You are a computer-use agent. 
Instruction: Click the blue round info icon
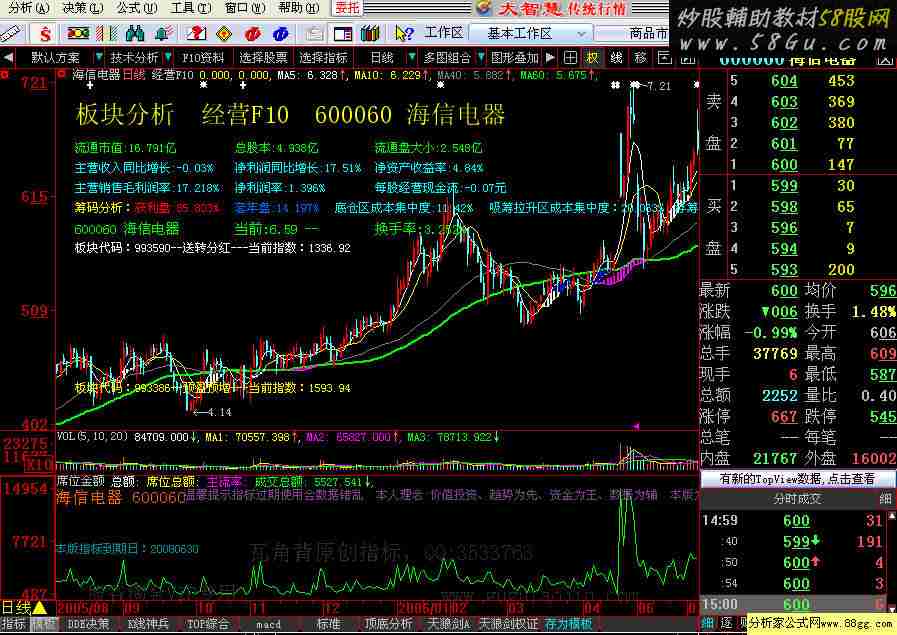click(280, 34)
